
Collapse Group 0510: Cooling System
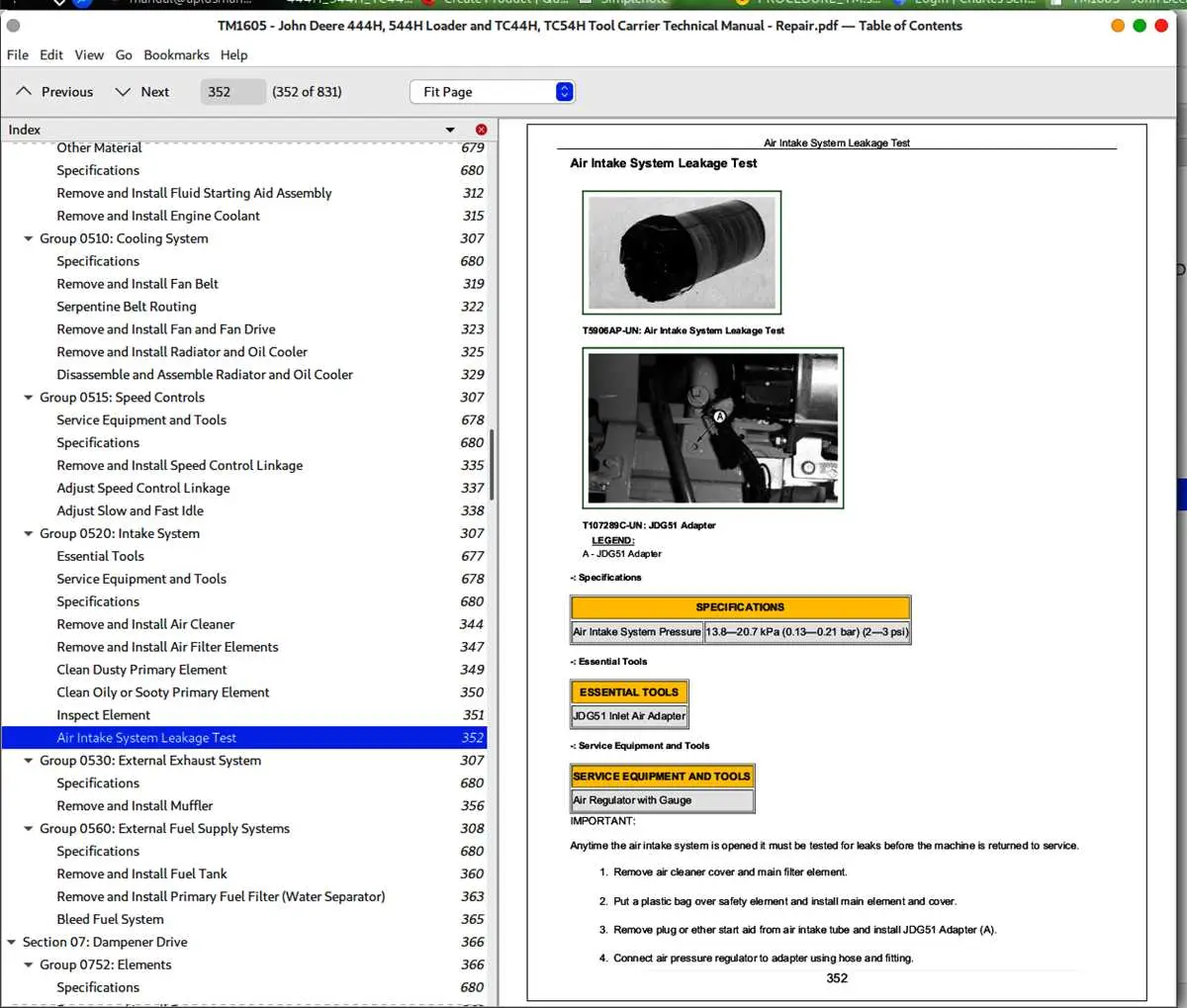tap(29, 238)
